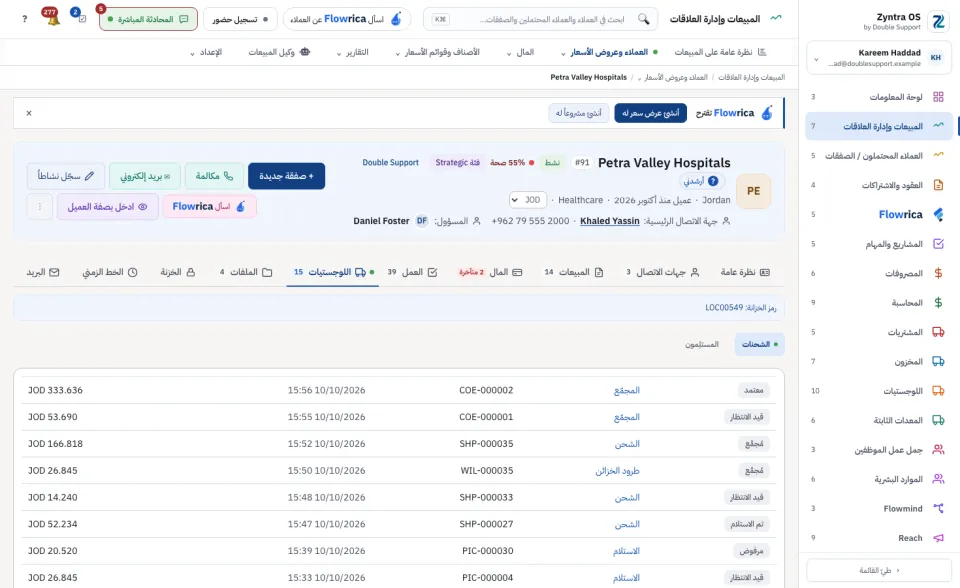Image resolution: width=960 pixels, height=588 pixels.
Task: Expand the الإعداد navigation menu
Action: [x=206, y=52]
